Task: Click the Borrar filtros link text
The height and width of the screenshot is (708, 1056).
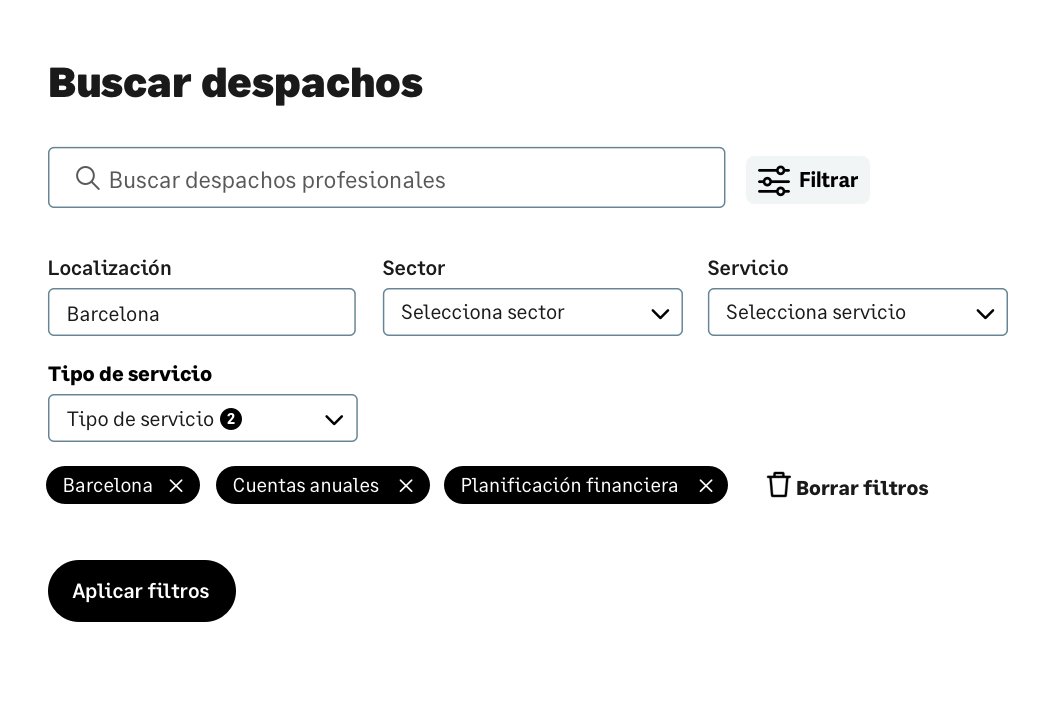Action: pos(862,488)
